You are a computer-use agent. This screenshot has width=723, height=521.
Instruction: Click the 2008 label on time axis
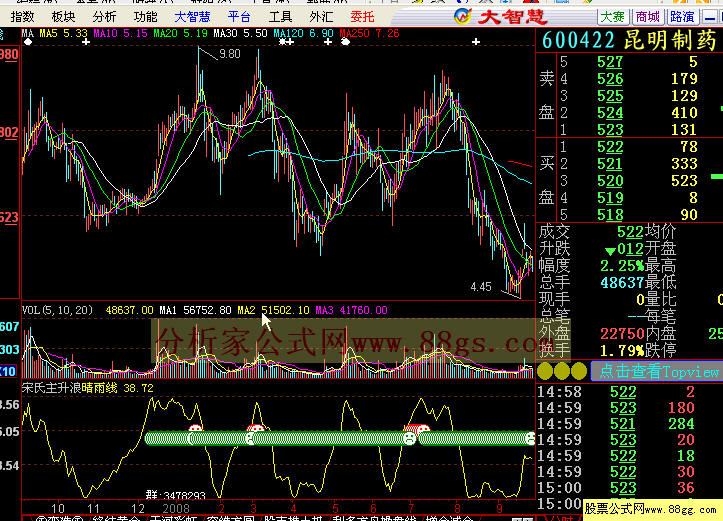[x=176, y=509]
